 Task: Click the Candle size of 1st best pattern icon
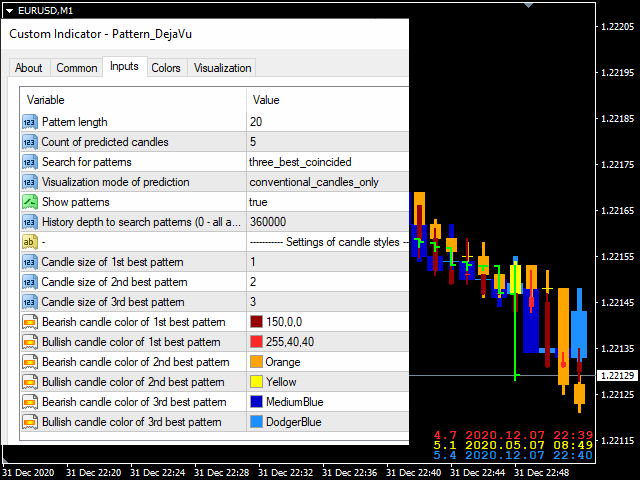click(x=30, y=262)
